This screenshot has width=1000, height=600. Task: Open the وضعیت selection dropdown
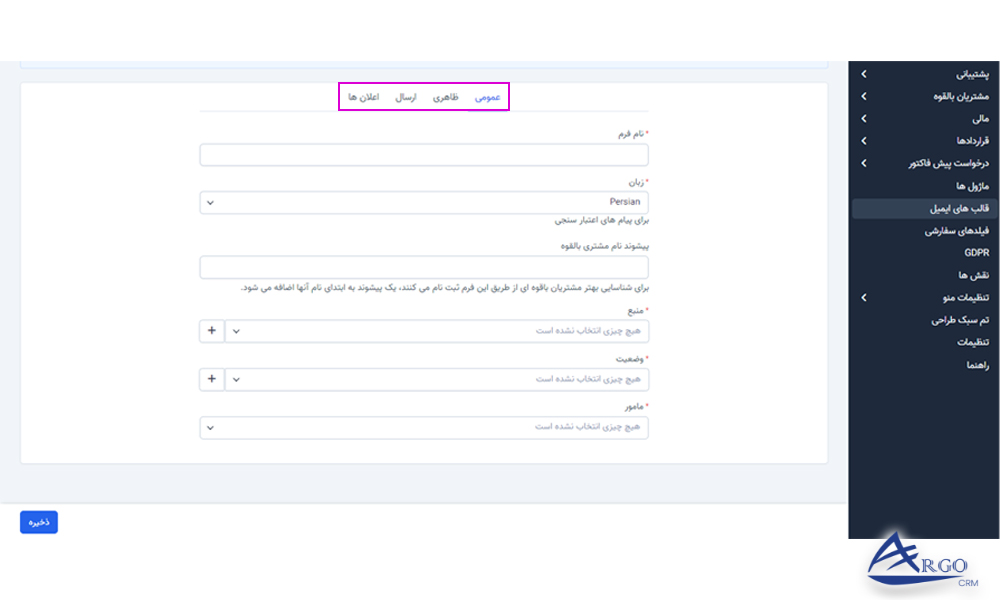pos(438,379)
